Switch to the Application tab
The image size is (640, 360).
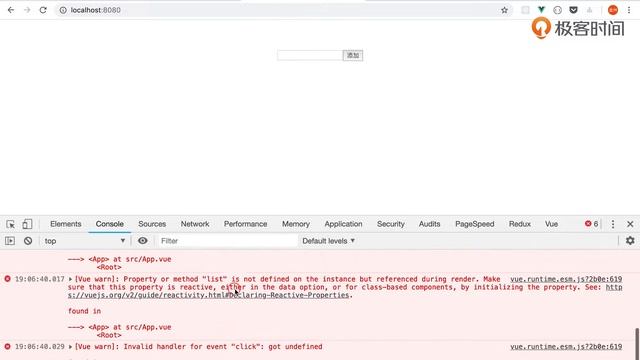343,224
